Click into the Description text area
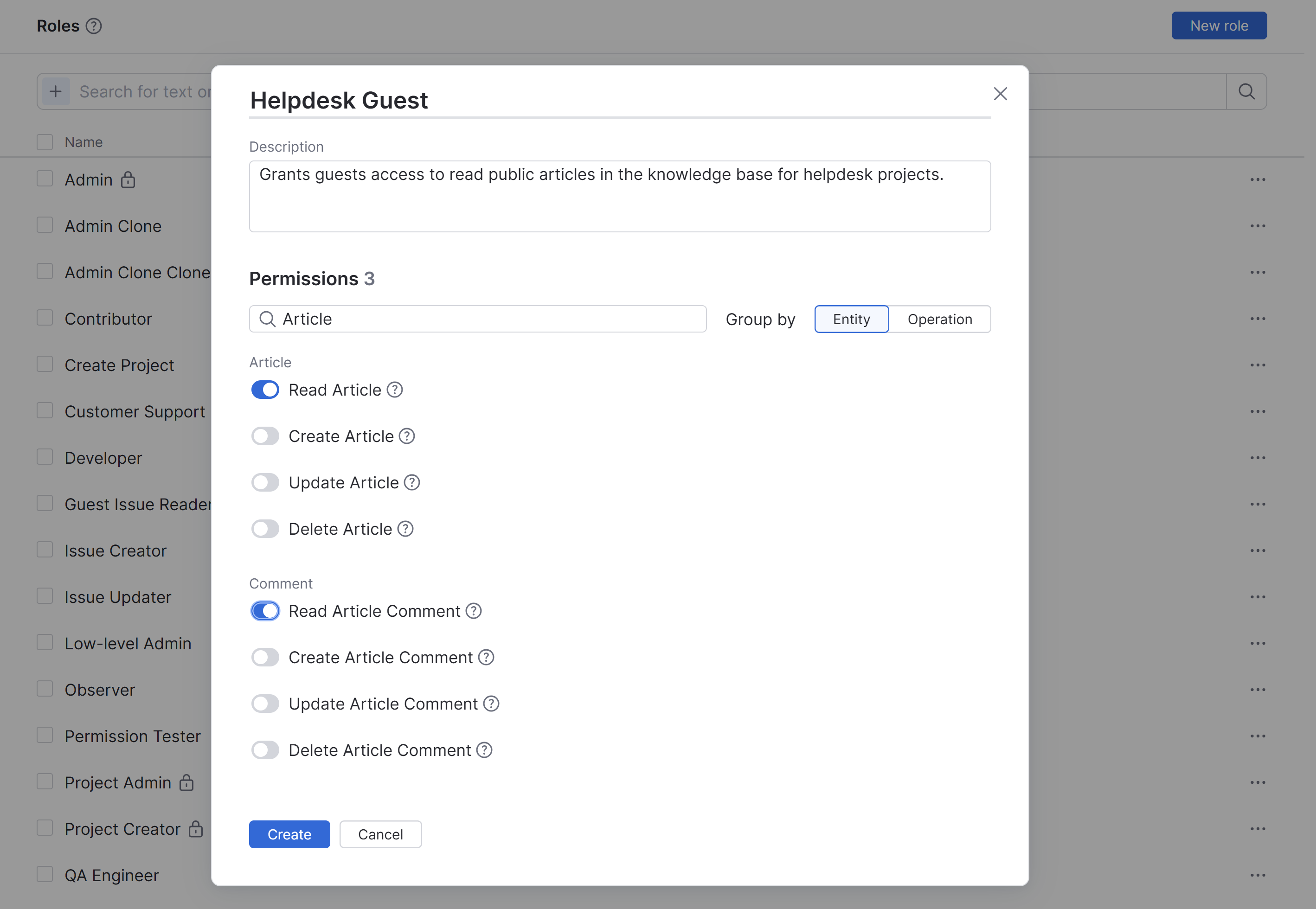This screenshot has height=909, width=1316. [x=620, y=197]
